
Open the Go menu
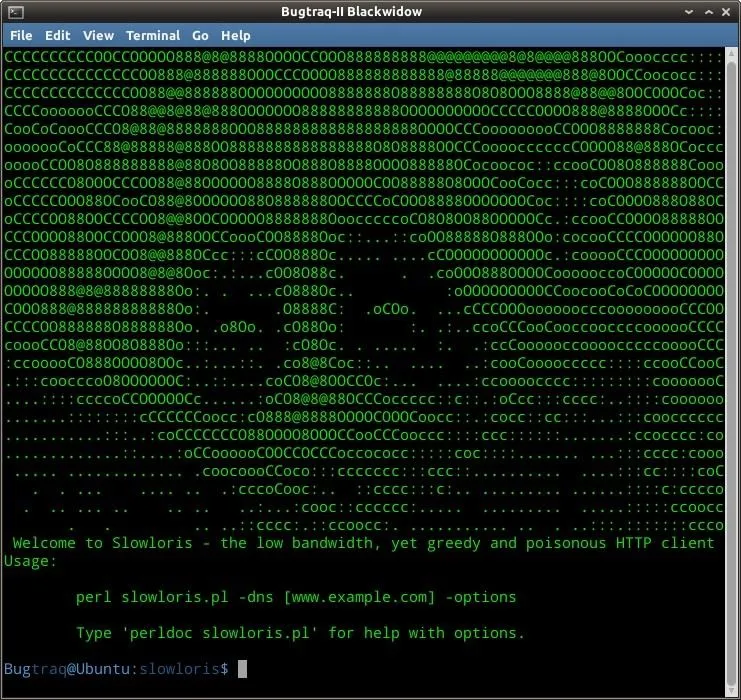[x=200, y=35]
